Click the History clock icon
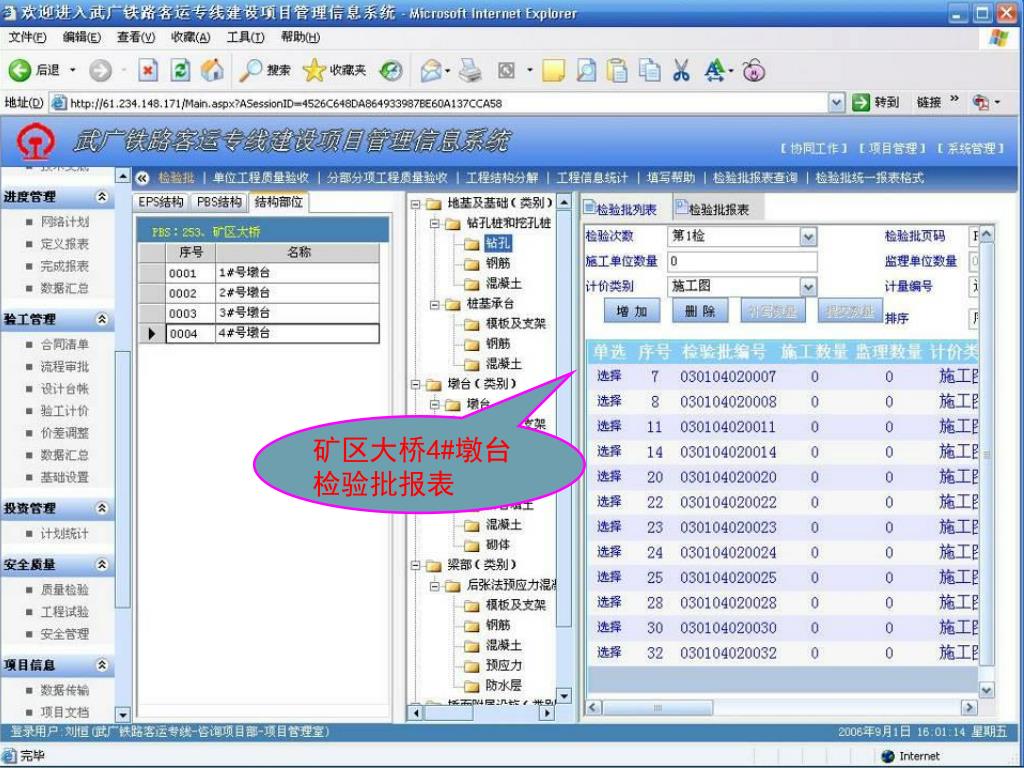Viewport: 1024px width, 768px height. tap(391, 70)
